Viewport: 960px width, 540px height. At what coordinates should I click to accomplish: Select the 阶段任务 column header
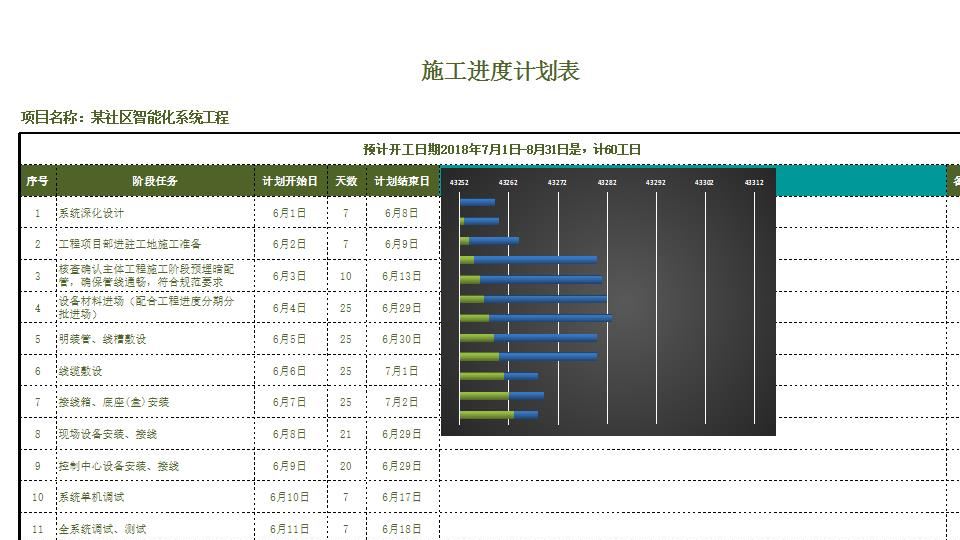tap(155, 181)
